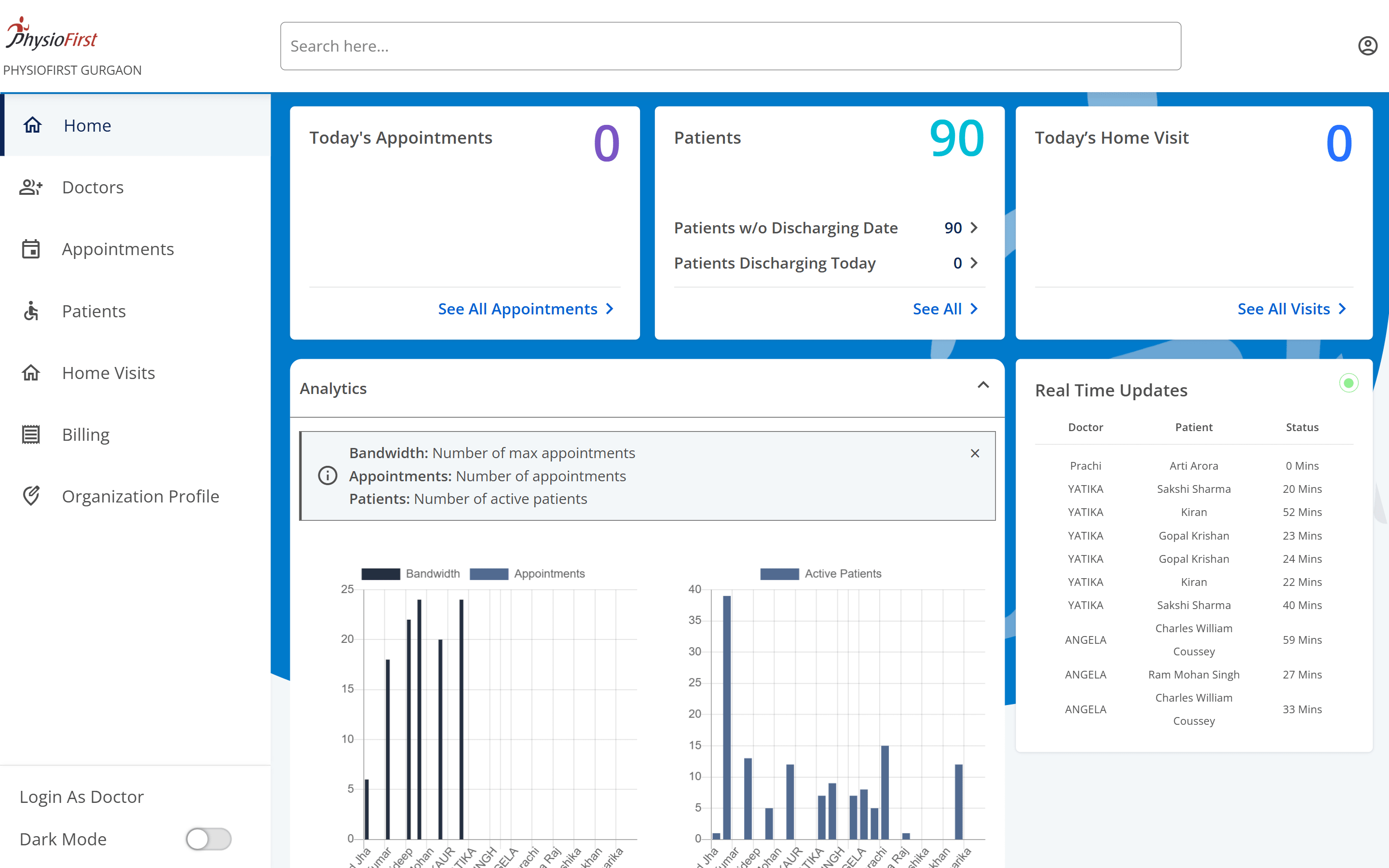
Task: Focus the Search here input field
Action: click(731, 46)
